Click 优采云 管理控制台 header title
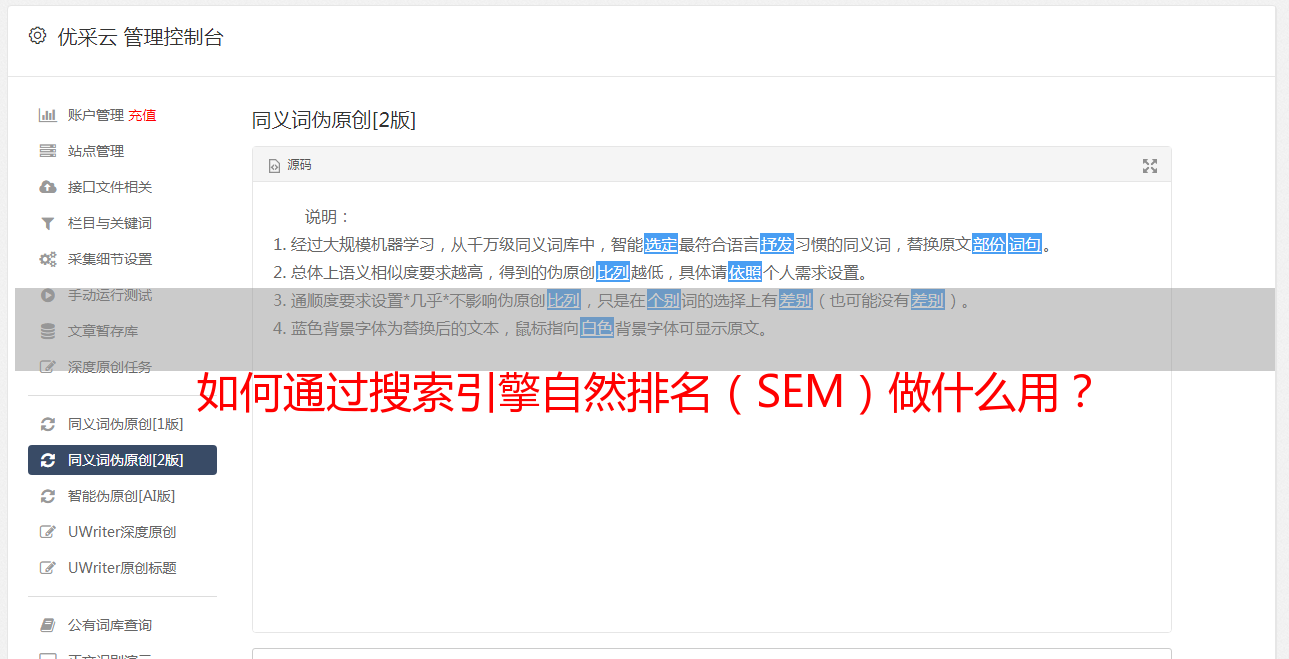 pyautogui.click(x=140, y=37)
